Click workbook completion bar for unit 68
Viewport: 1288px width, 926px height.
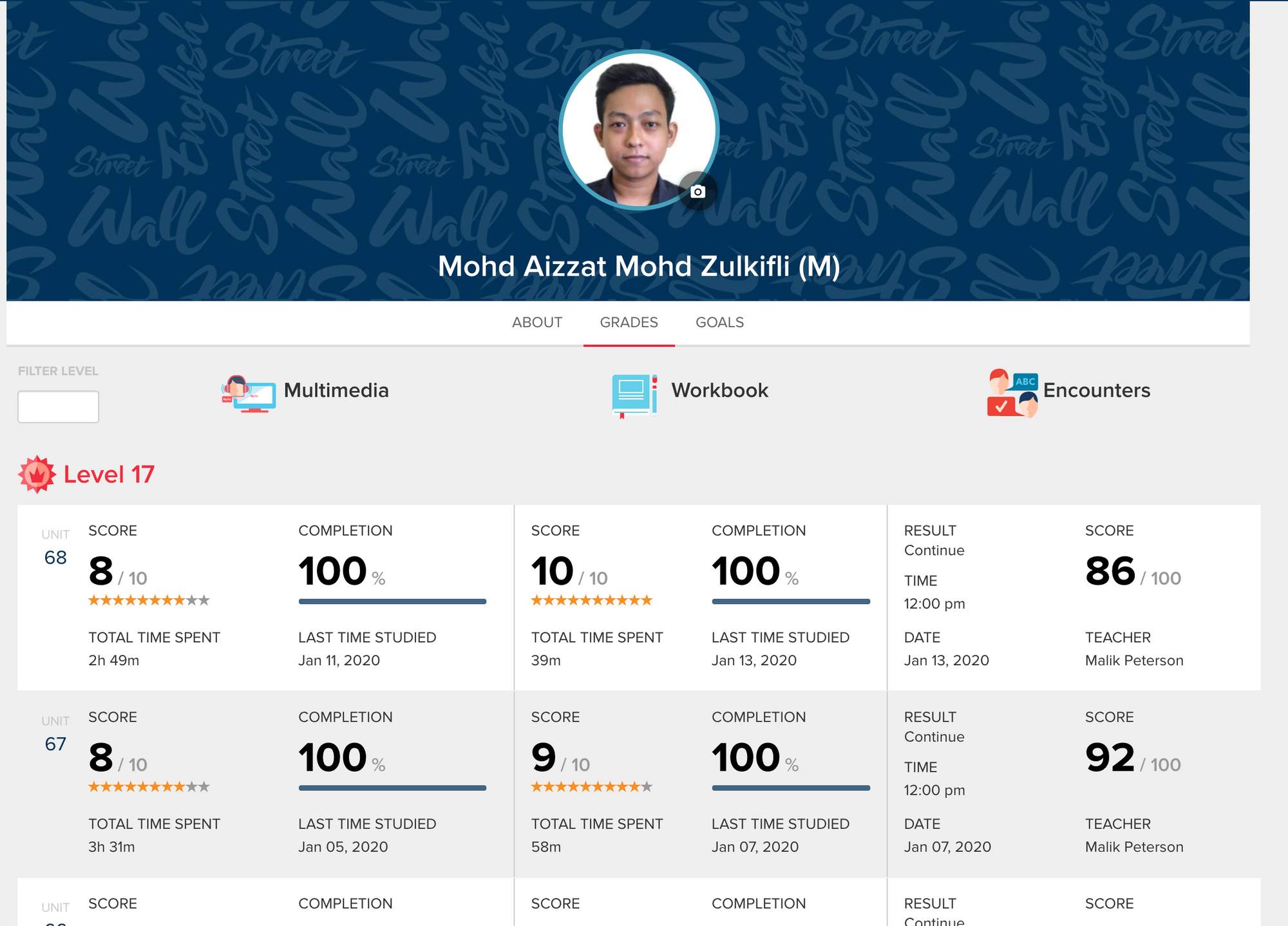(x=791, y=601)
